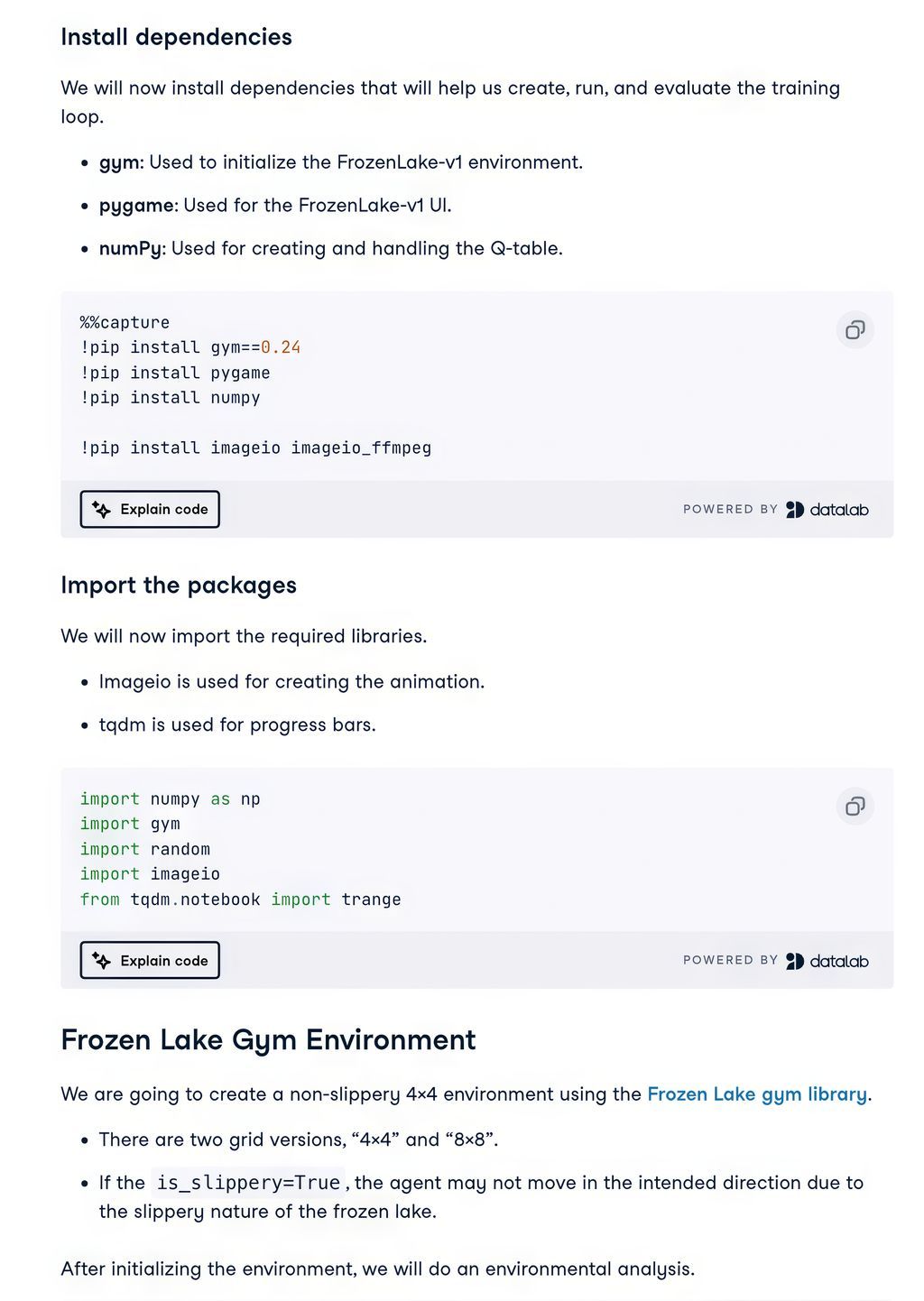The image size is (924, 1301).
Task: Click the 'from tqdm.notebook import trange' line
Action: pos(240,900)
